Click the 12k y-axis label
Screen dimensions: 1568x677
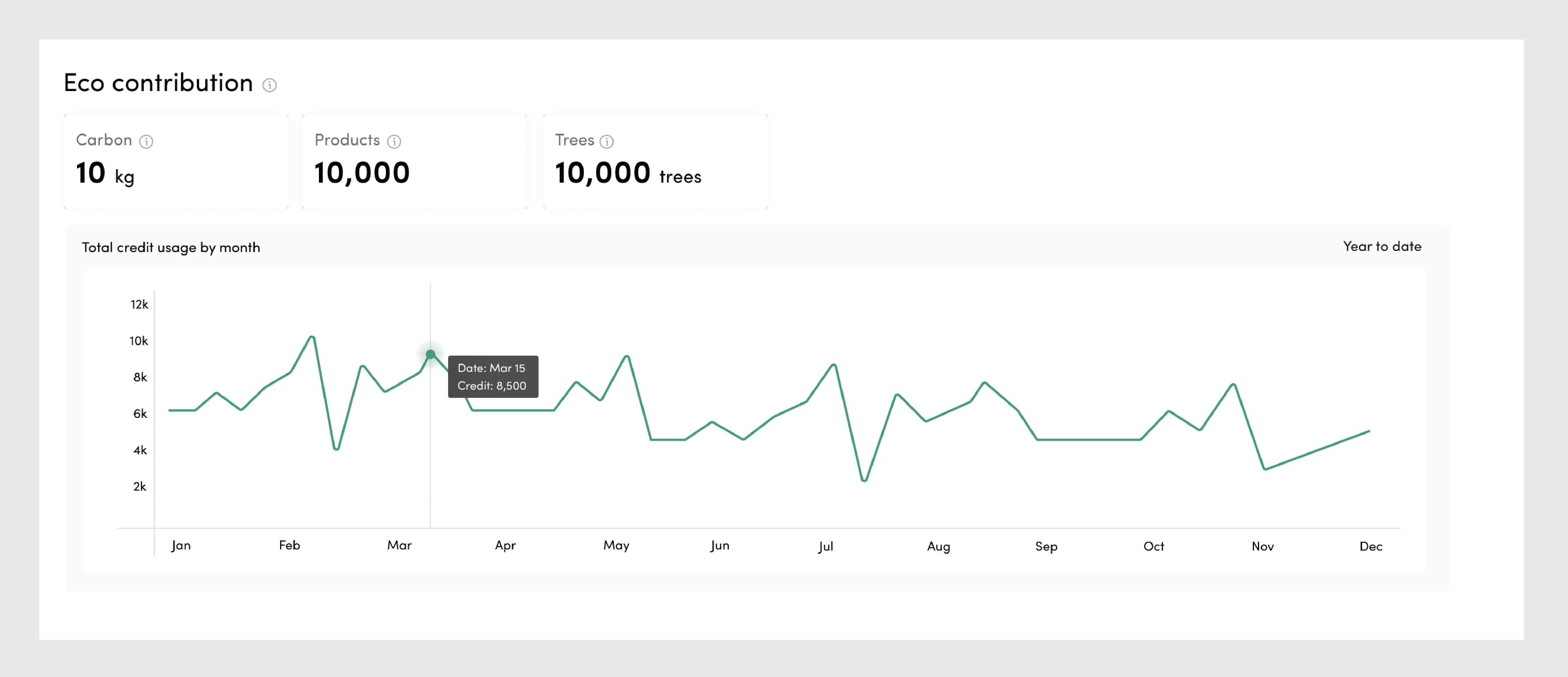[x=139, y=305]
